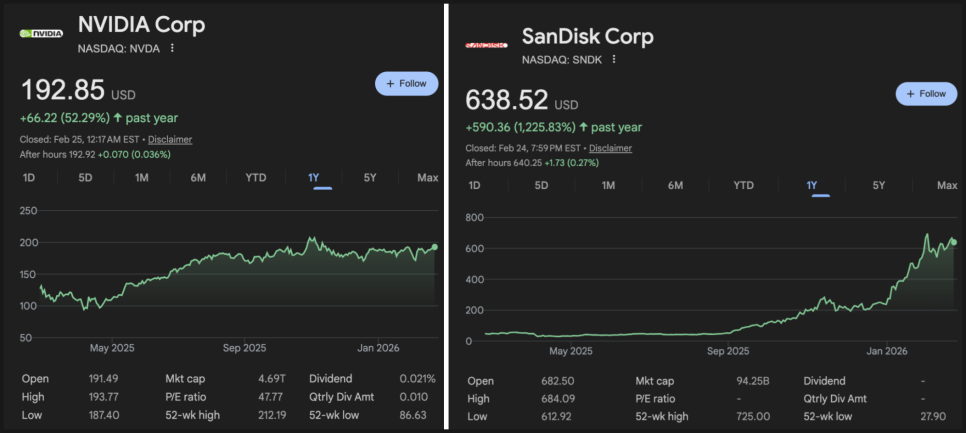Switch SanDisk chart to 1M range
Screen dimensions: 966x433
click(x=608, y=185)
